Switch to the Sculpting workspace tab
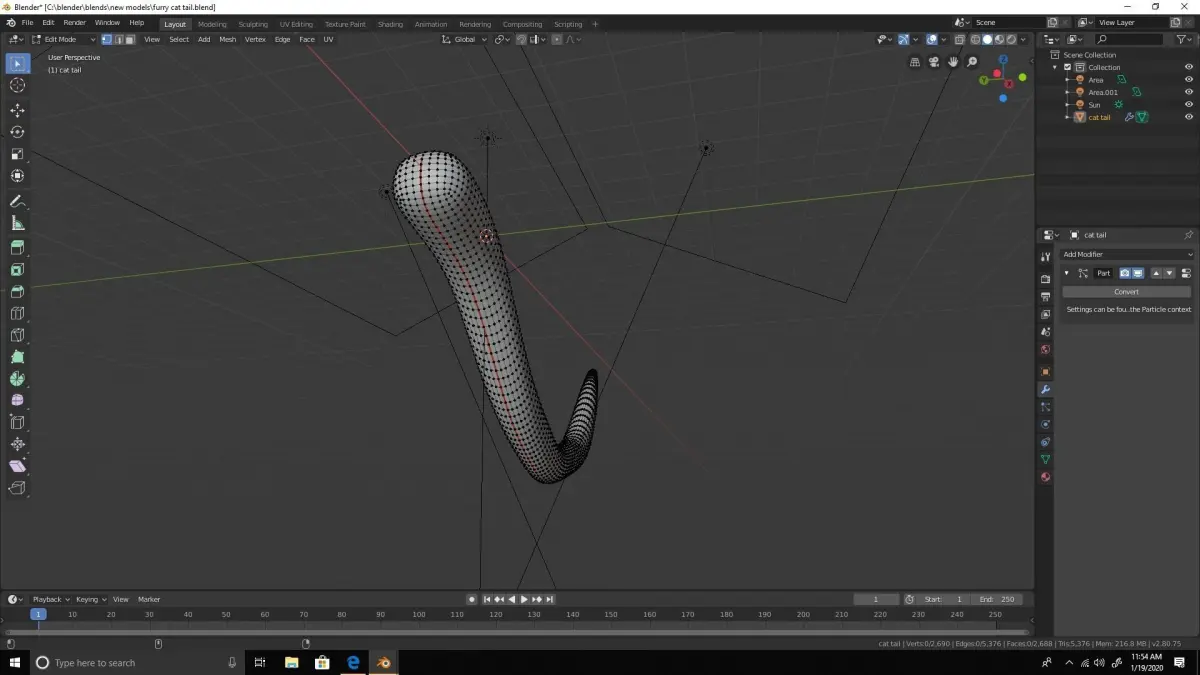Image resolution: width=1200 pixels, height=675 pixels. point(253,24)
